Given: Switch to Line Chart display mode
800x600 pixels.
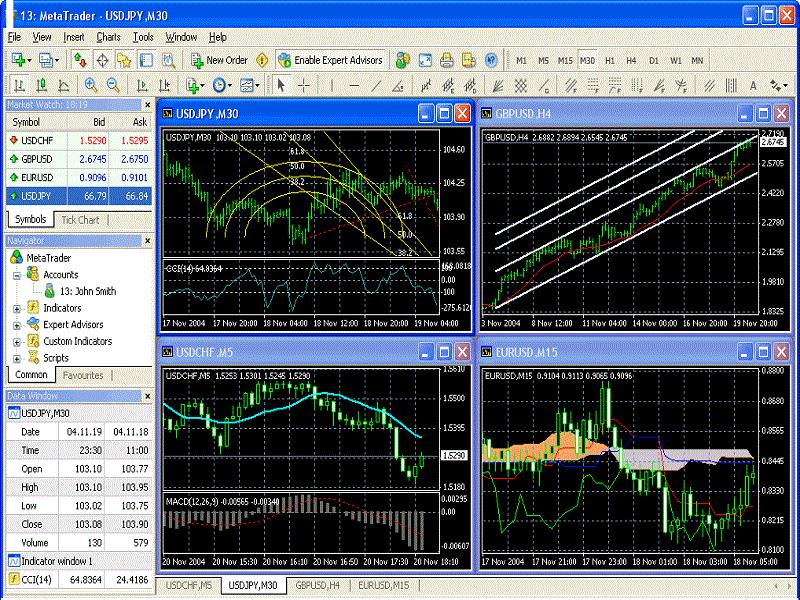Looking at the screenshot, I should 64,85.
